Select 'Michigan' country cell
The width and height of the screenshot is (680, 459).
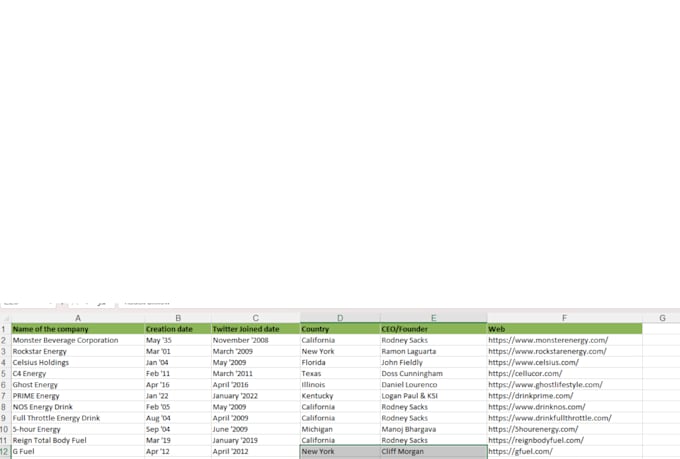coord(340,429)
